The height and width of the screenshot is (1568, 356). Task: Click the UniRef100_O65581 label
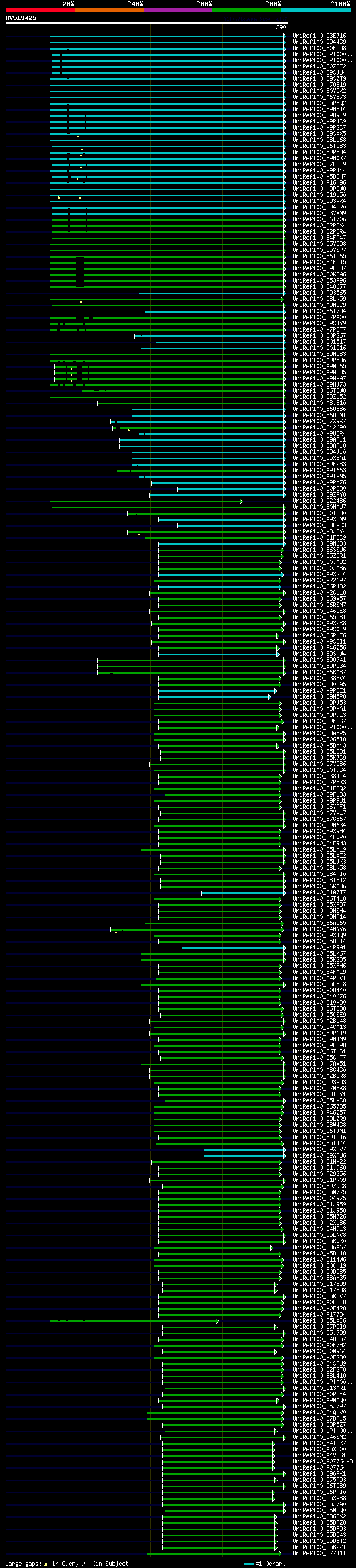319,617
